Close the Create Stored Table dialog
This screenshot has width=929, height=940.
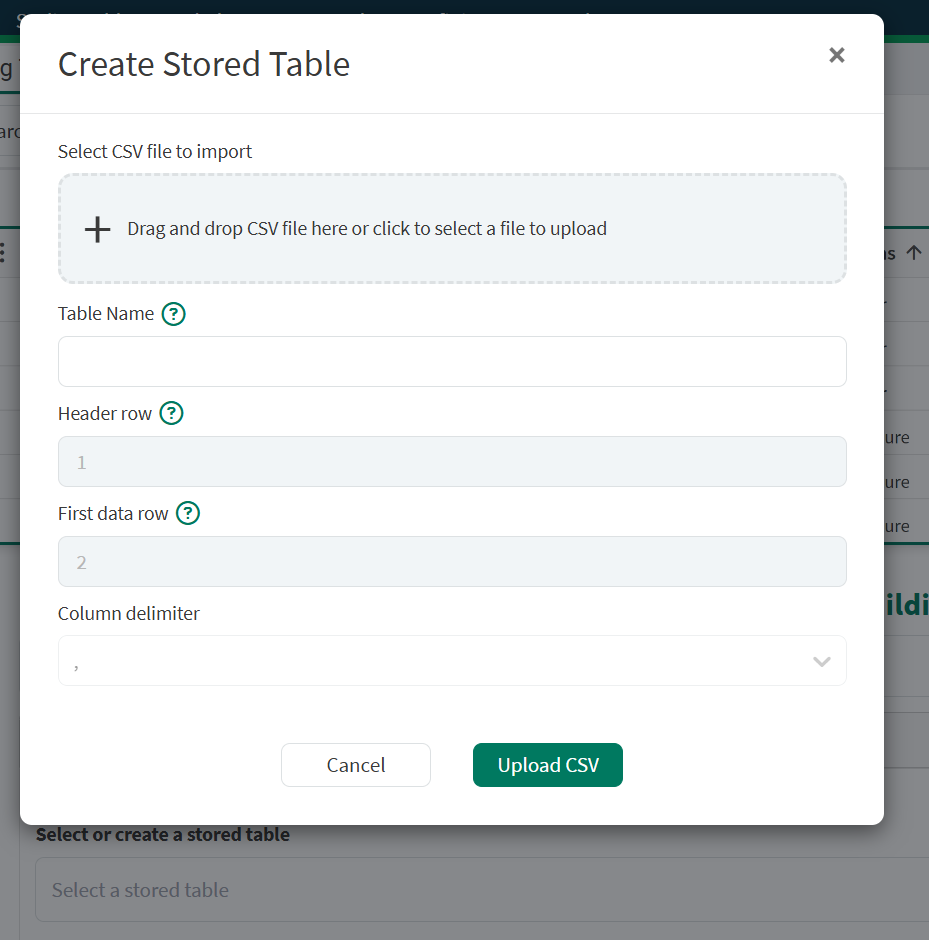click(x=837, y=55)
